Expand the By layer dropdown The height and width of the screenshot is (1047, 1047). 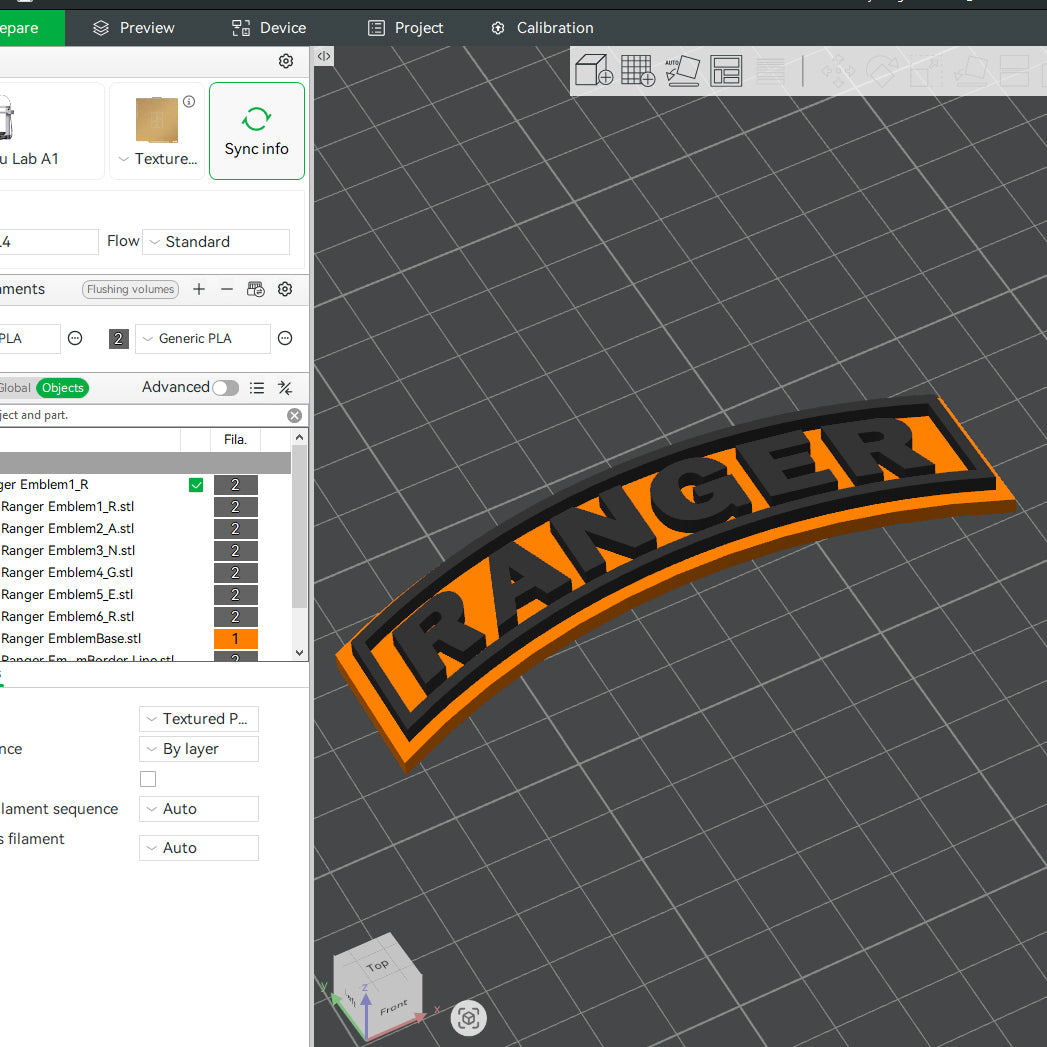[x=198, y=748]
